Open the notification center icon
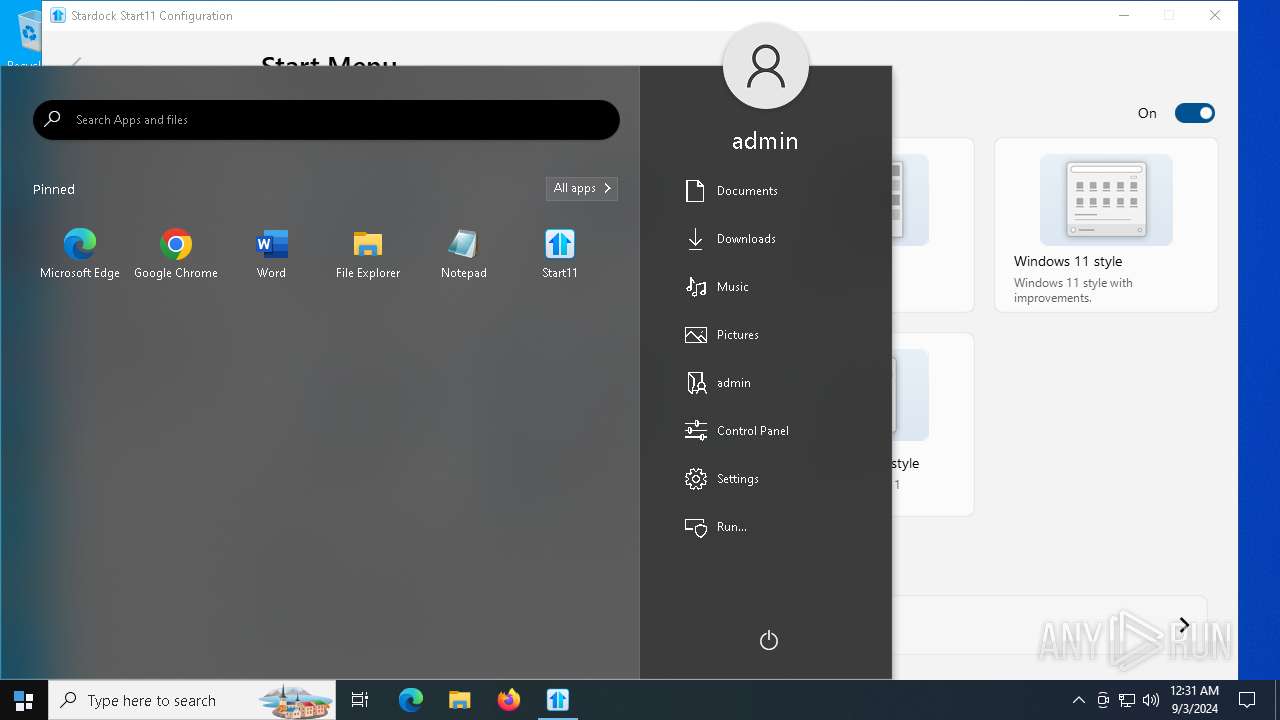The image size is (1280, 720). 1247,700
